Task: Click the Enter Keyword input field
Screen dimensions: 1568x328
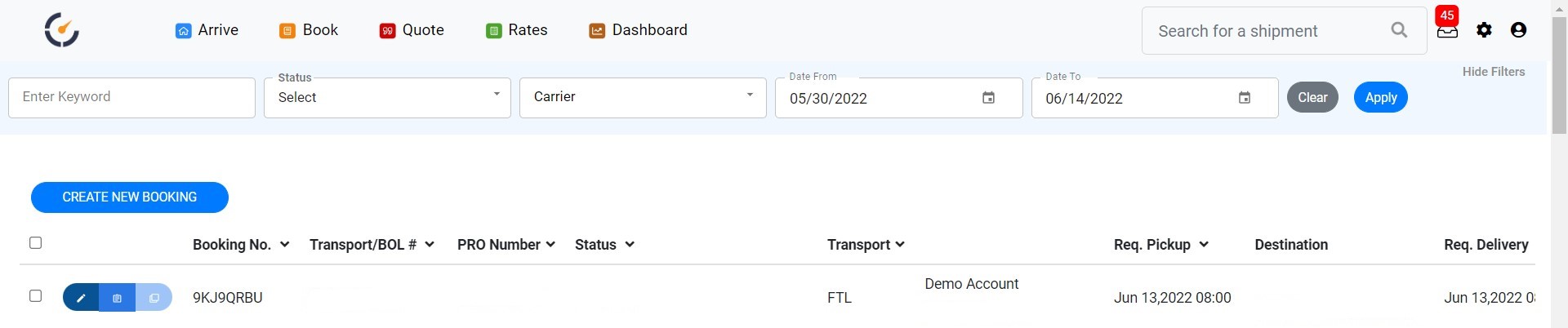Action: 131,98
